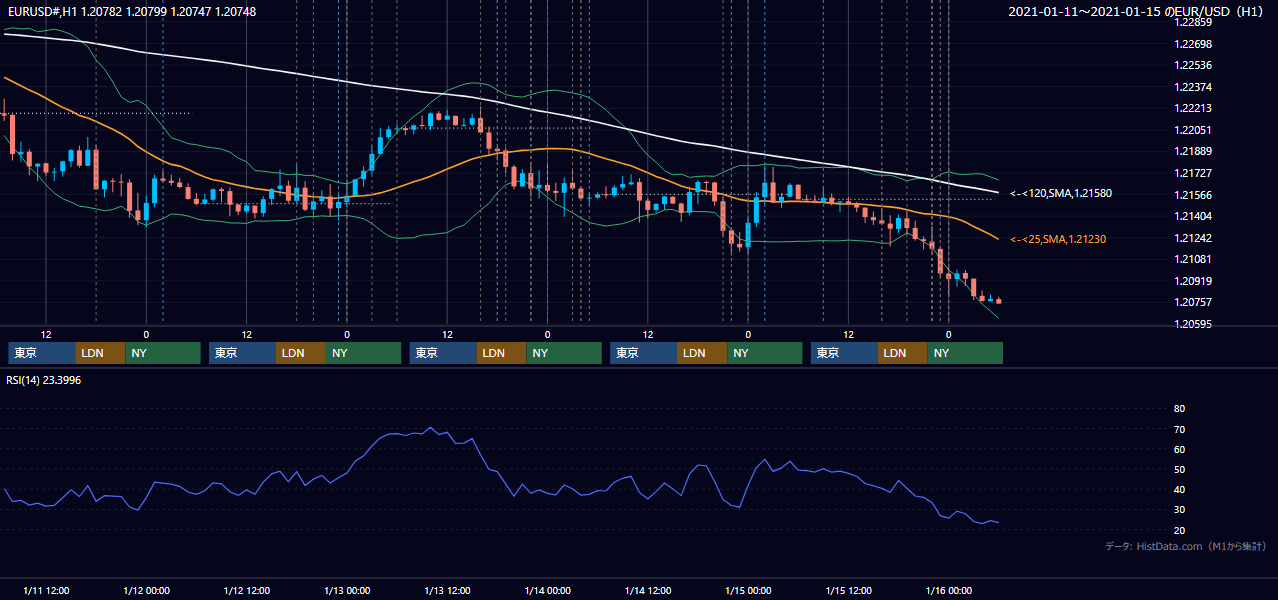Pick the RSI axis value 40
Image resolution: width=1278 pixels, height=600 pixels.
click(x=1179, y=489)
